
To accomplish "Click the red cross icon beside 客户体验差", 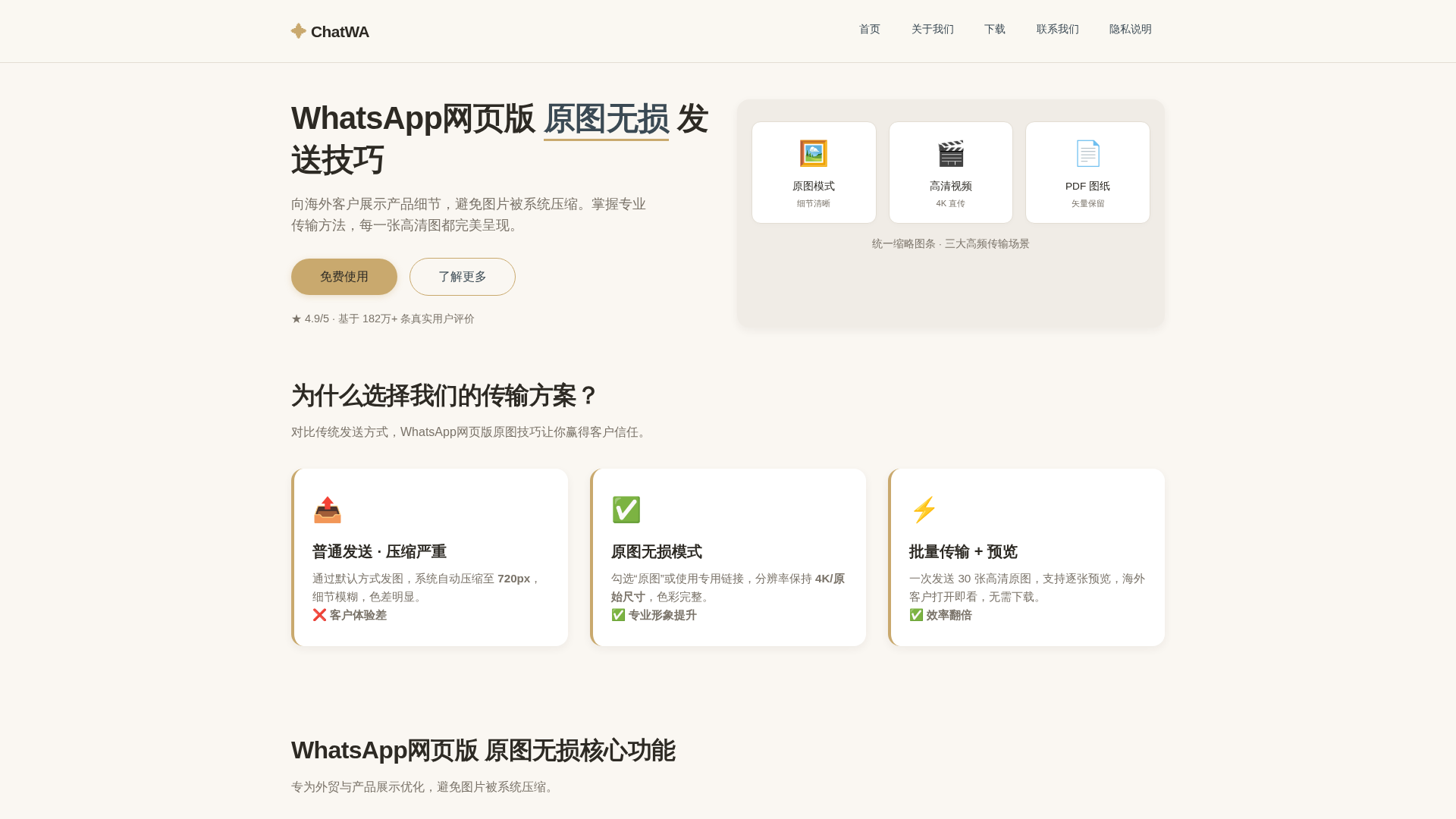I will tap(319, 615).
